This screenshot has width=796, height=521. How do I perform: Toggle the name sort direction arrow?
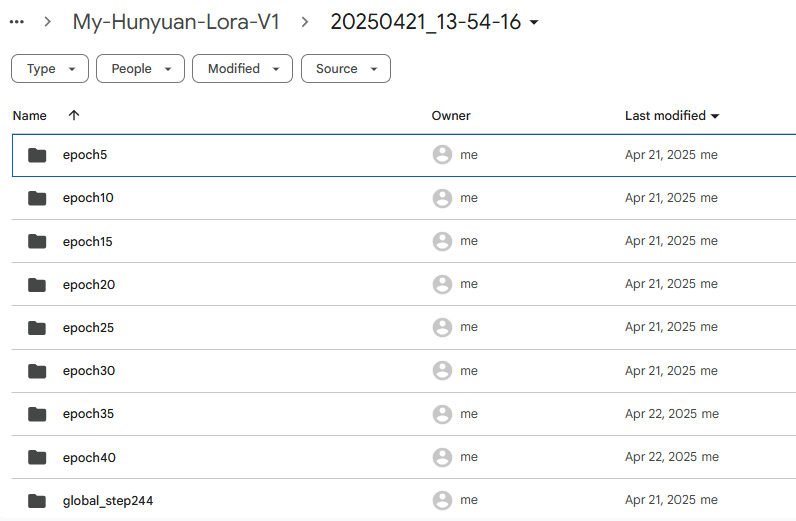coord(74,115)
